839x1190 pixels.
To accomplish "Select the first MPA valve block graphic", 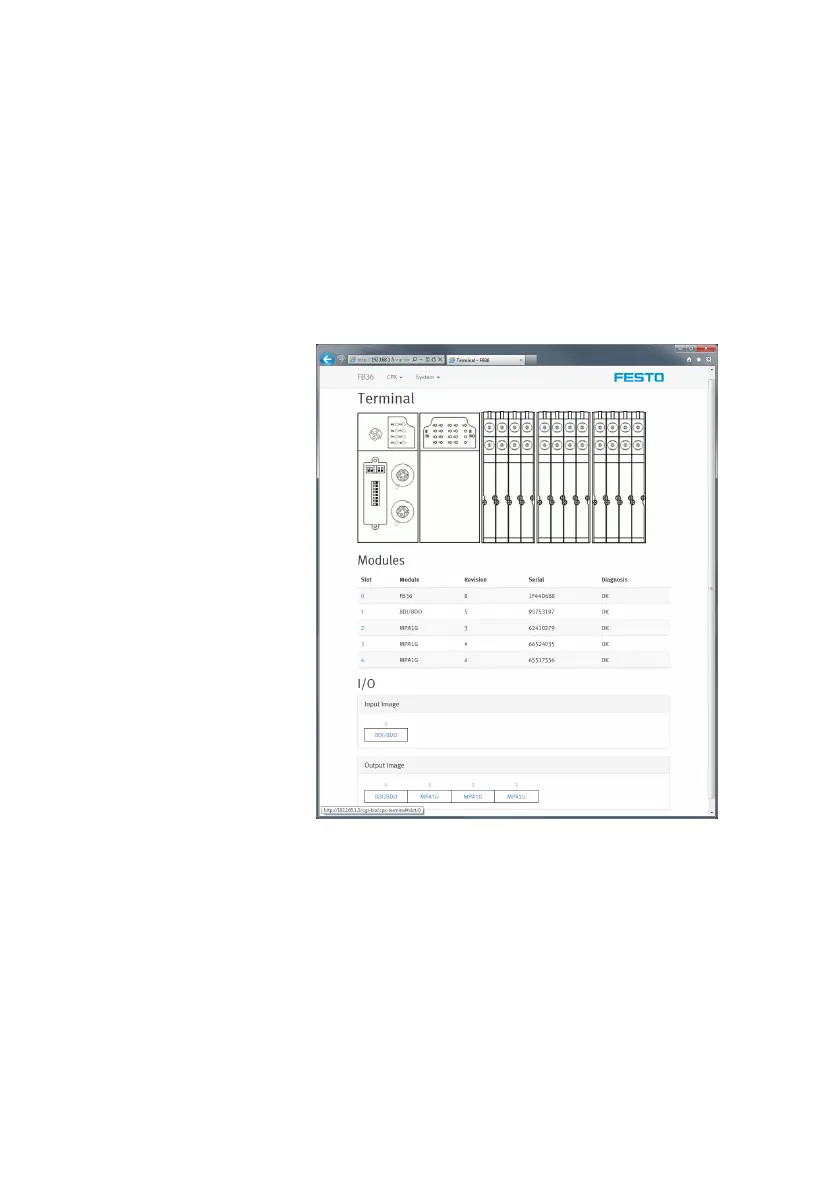I will coord(508,477).
